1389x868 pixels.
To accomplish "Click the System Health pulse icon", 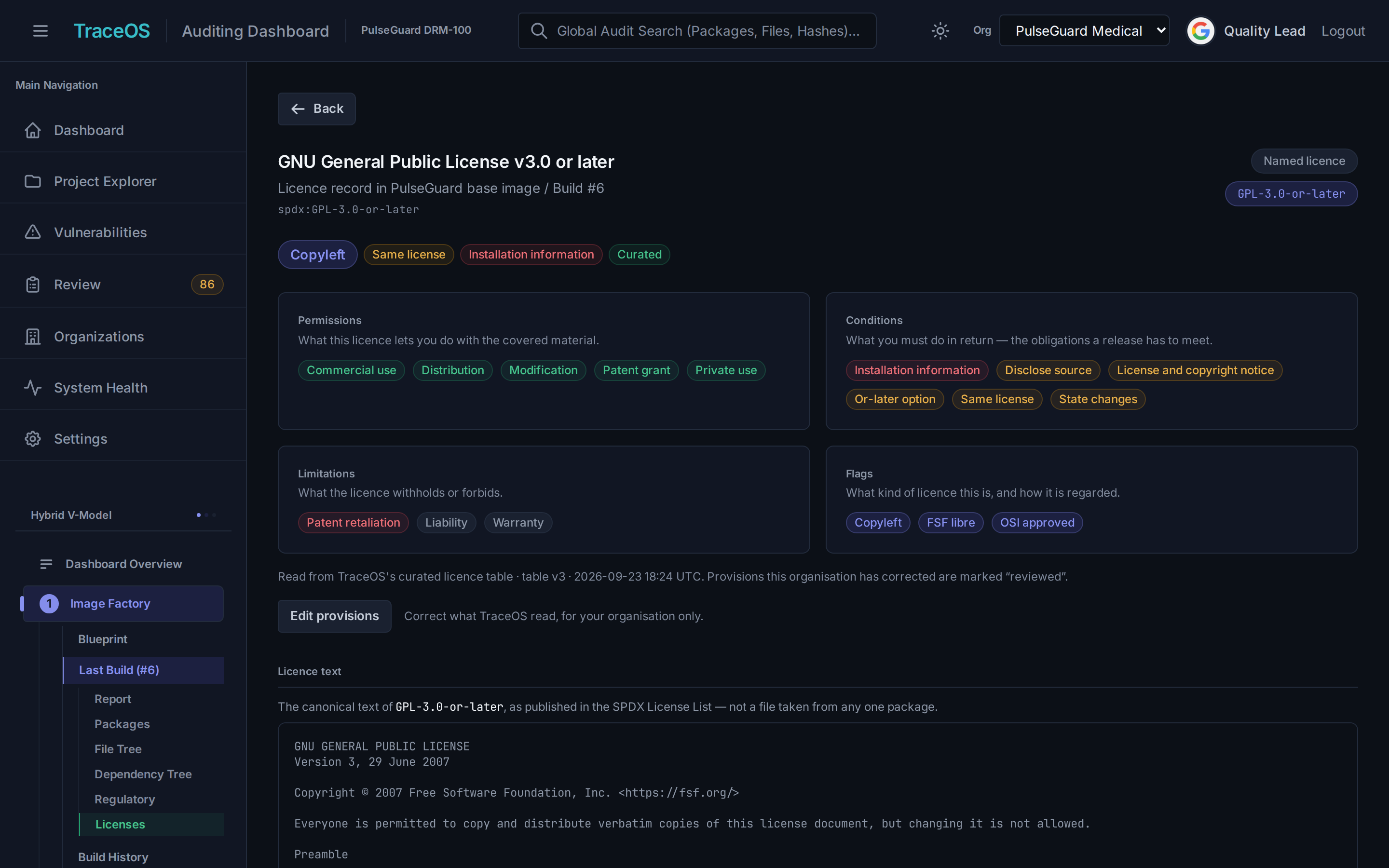I will [33, 388].
